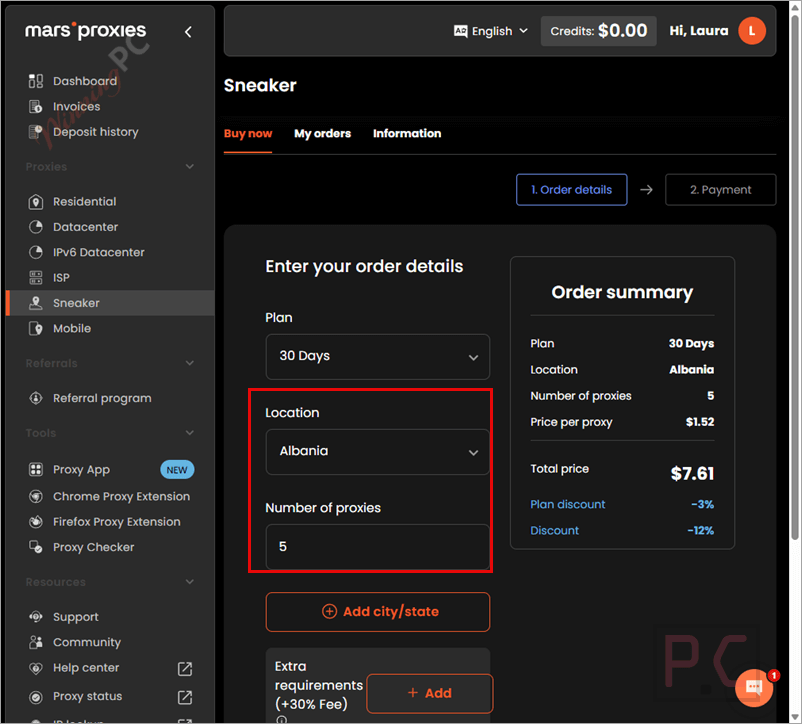
Task: Click the Chrome Proxy Extension icon
Action: (36, 496)
